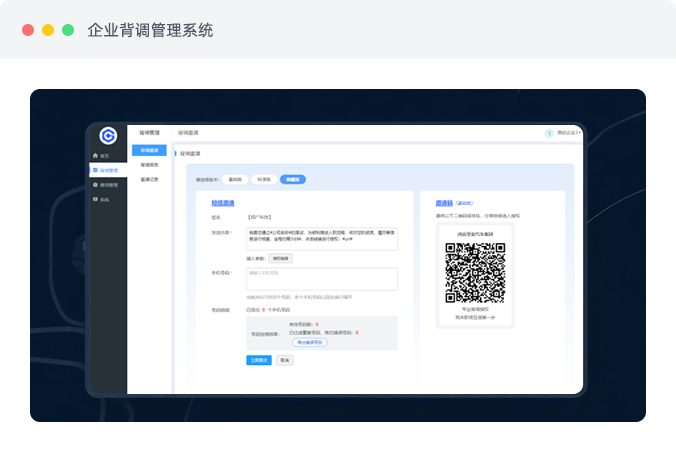The width and height of the screenshot is (676, 452).
Task: Click the 背调管理 sidebar icon
Action: click(x=95, y=171)
